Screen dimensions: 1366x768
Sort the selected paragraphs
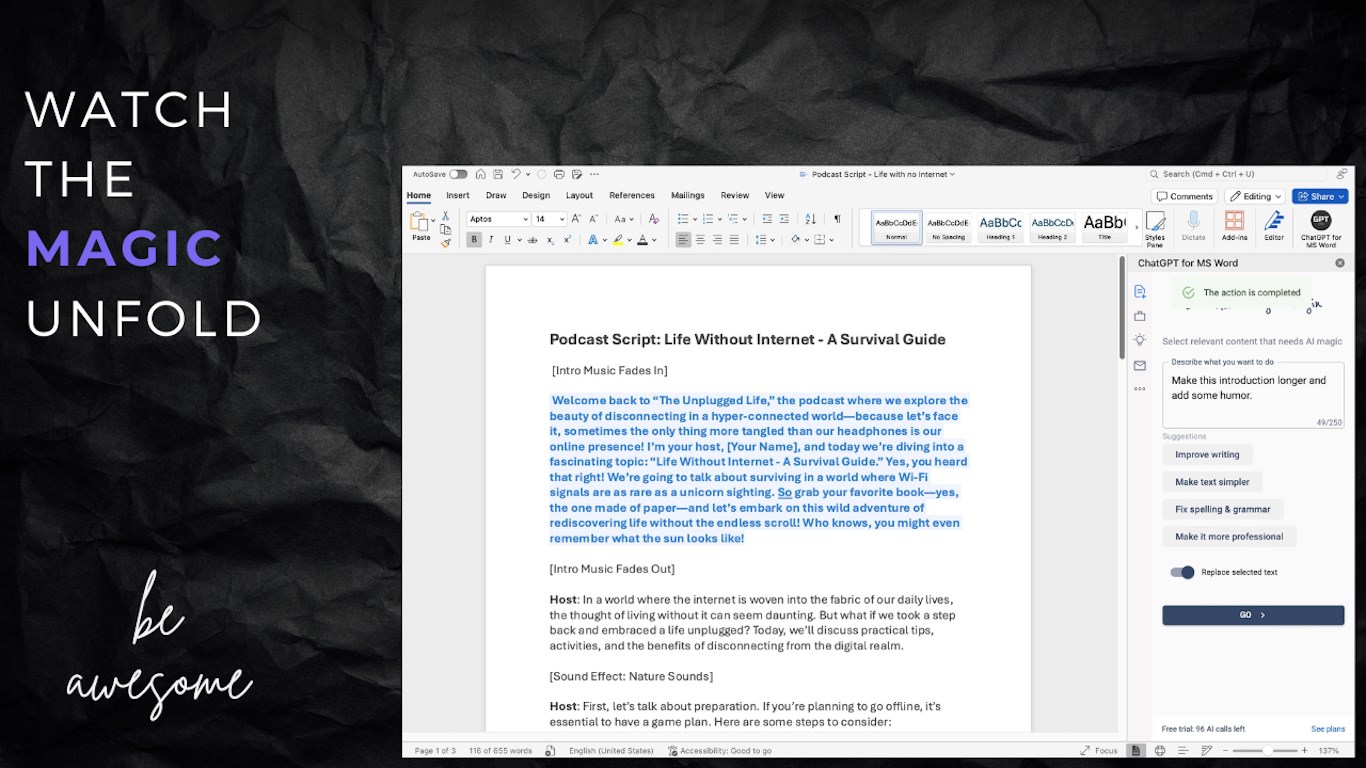tap(810, 219)
